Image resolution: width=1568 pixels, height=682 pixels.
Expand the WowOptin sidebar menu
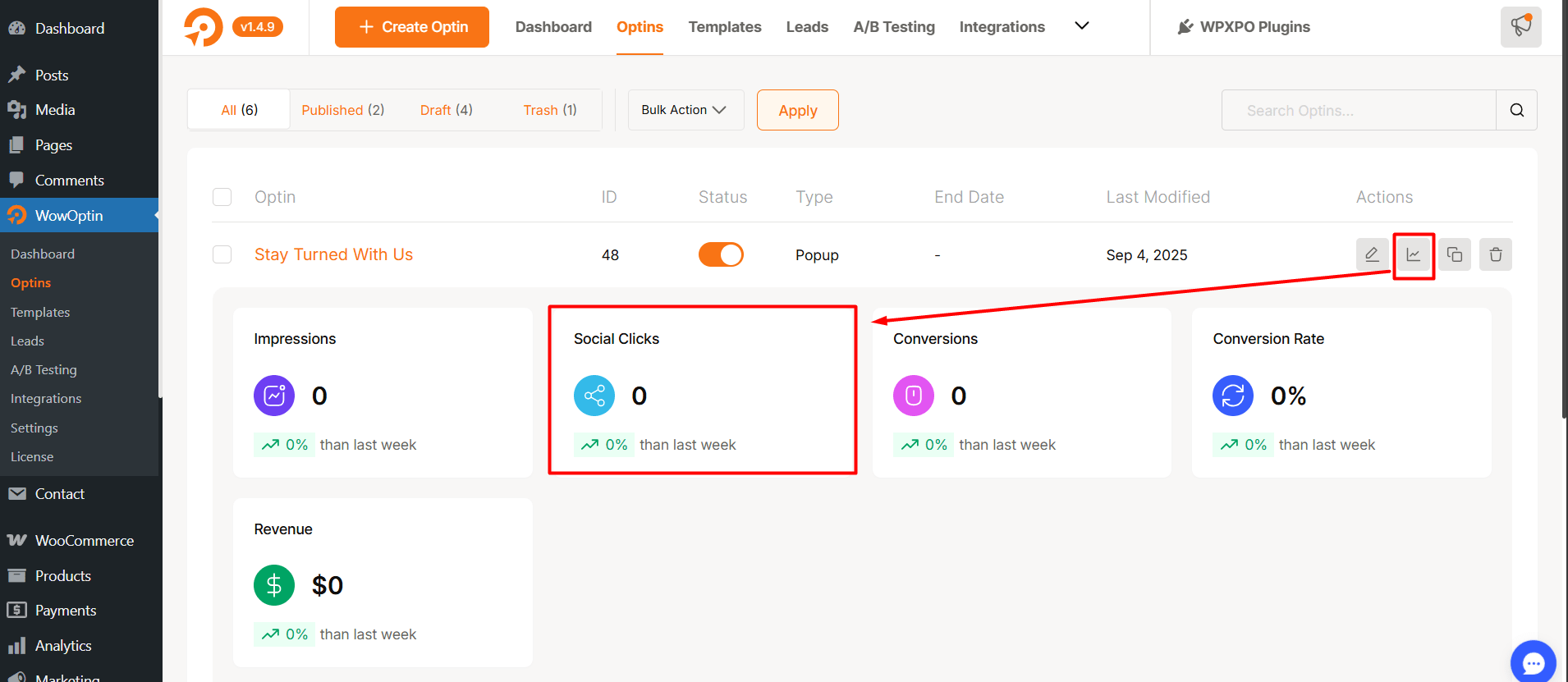point(69,215)
